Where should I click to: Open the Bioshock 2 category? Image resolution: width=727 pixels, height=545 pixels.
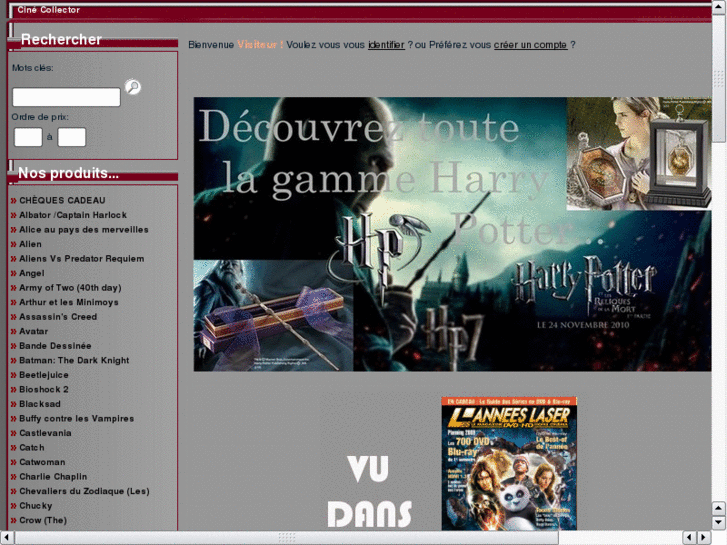tap(44, 389)
